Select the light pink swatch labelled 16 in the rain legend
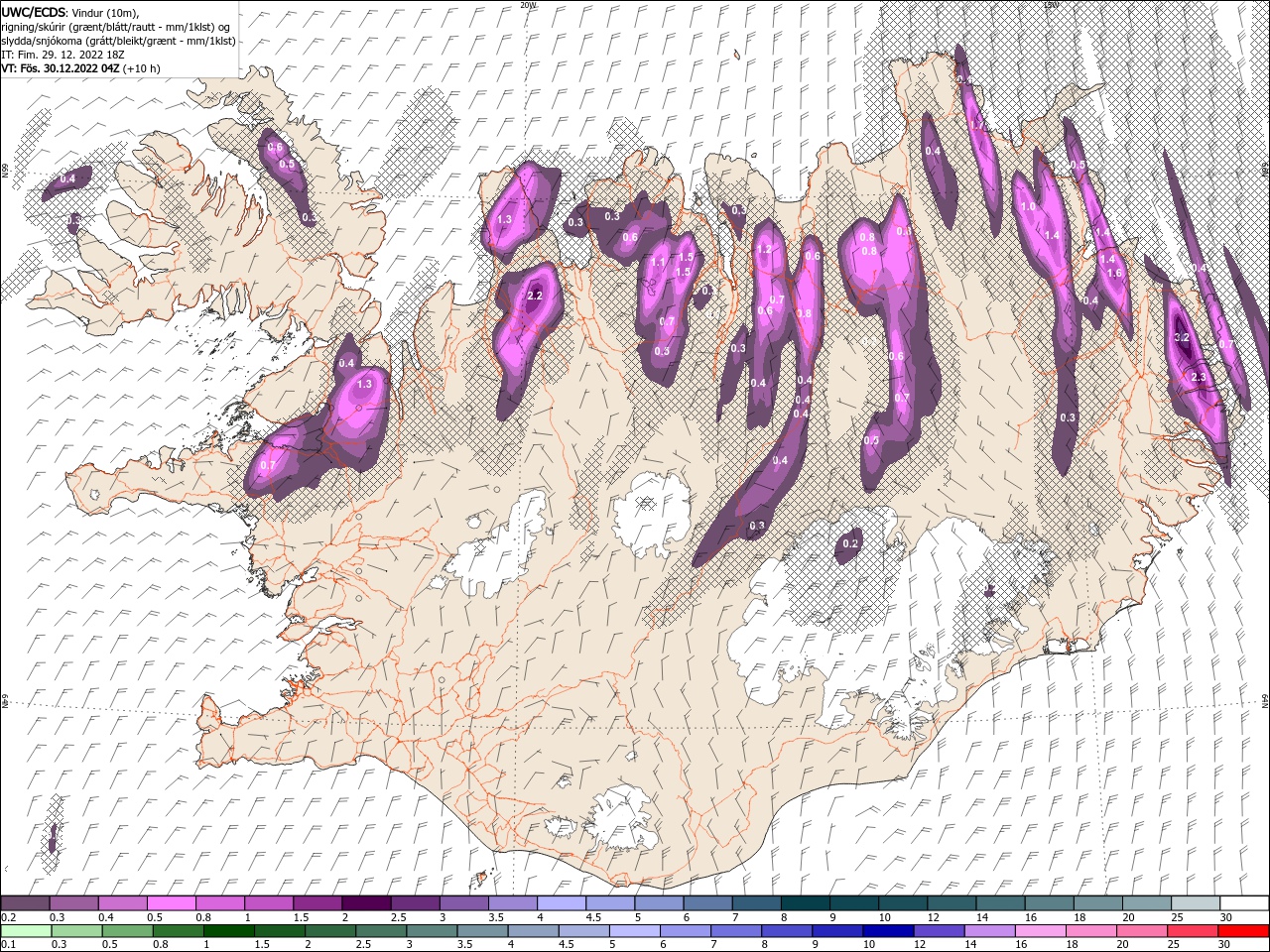 click(x=1041, y=931)
